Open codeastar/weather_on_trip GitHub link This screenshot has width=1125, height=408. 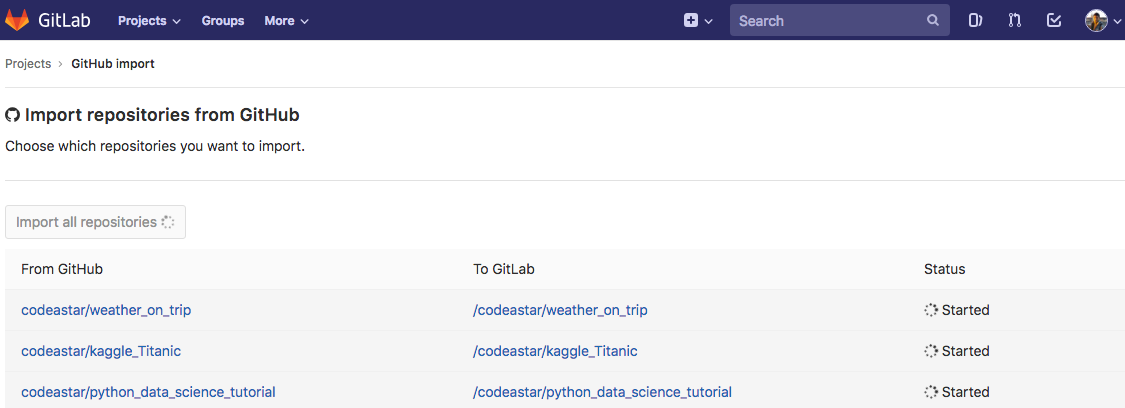(106, 310)
